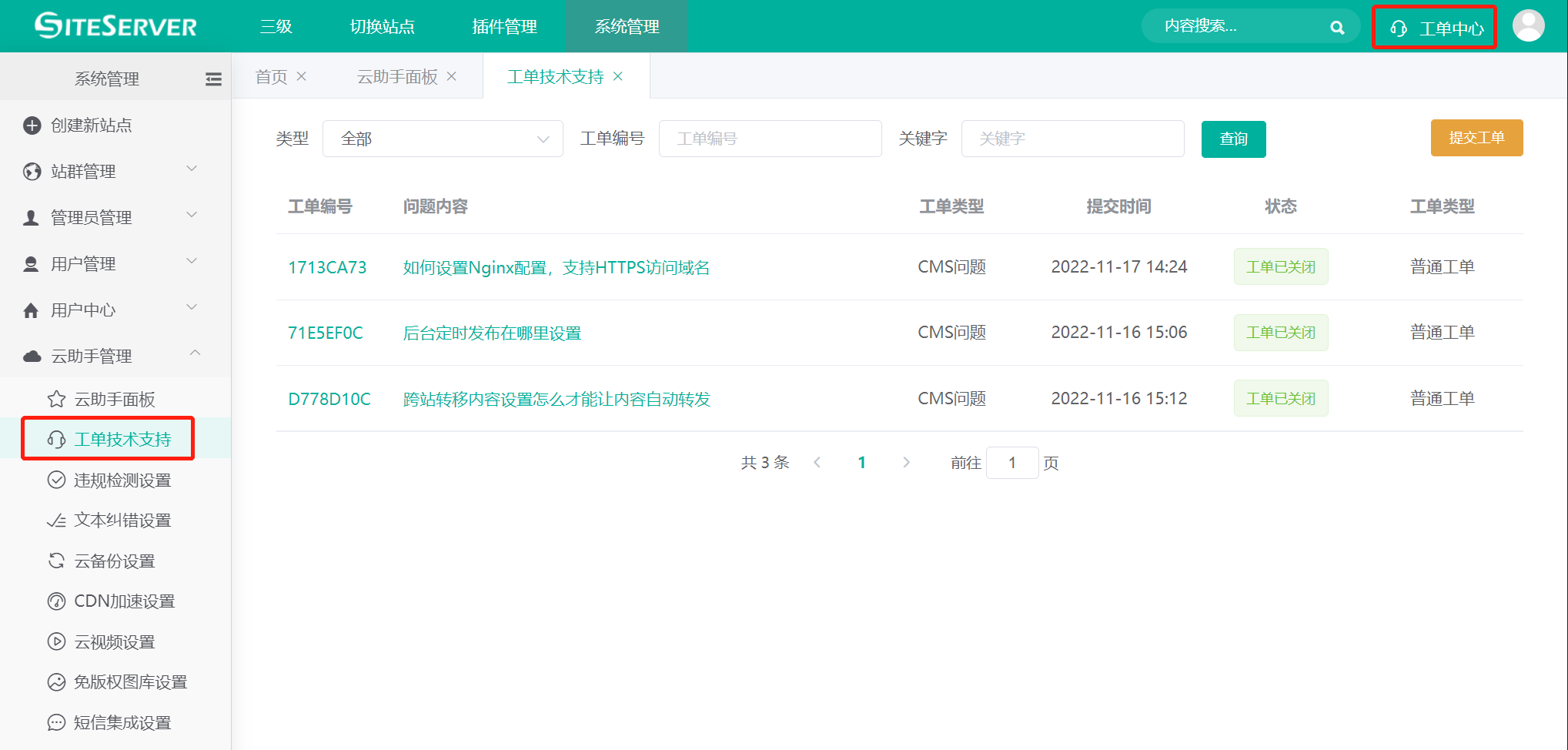Image resolution: width=1568 pixels, height=750 pixels.
Task: Collapse sidebar with the hamburger icon
Action: 213,79
